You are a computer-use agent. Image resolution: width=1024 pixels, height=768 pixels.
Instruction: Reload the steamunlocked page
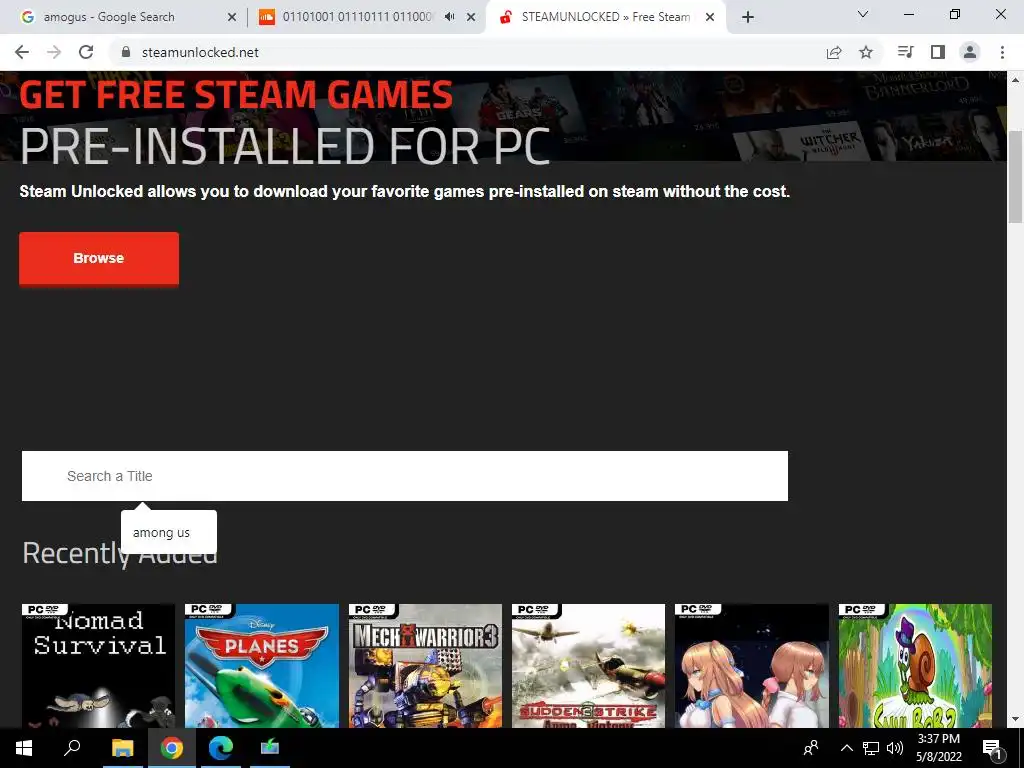(x=86, y=52)
